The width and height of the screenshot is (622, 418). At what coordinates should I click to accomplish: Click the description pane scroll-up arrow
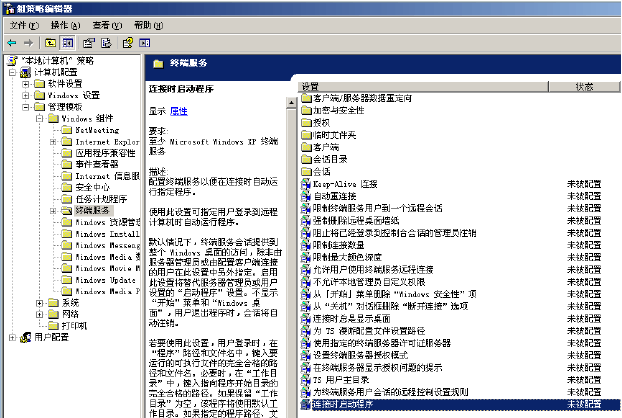tap(291, 103)
